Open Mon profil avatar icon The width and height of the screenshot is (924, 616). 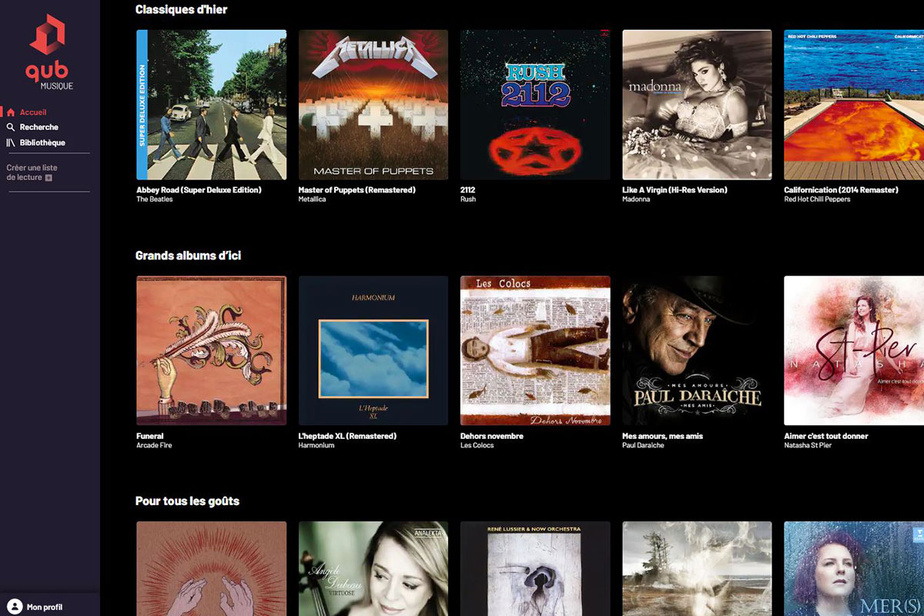pos(15,607)
